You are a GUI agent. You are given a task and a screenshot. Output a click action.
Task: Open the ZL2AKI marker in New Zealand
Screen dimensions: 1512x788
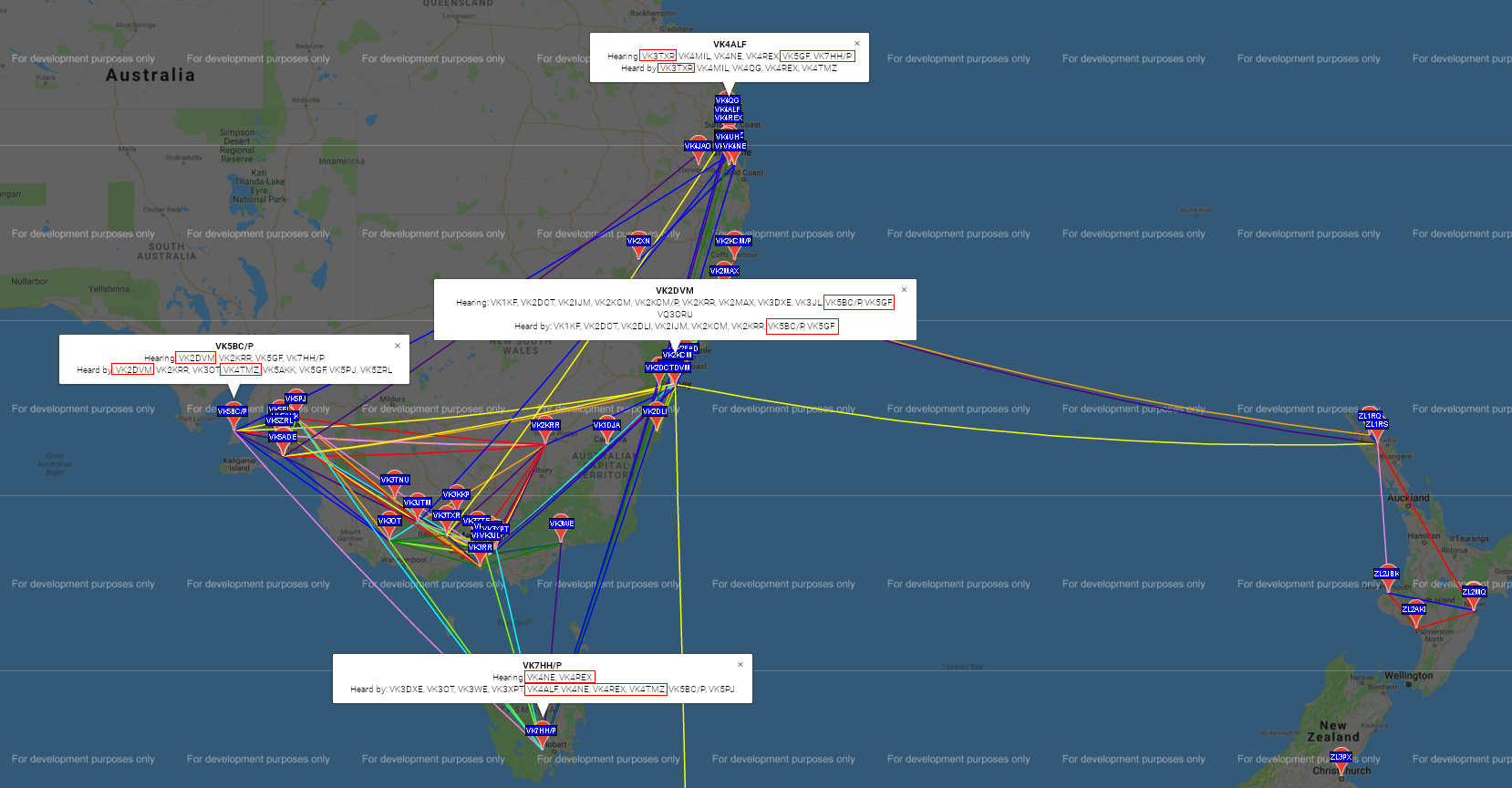click(1414, 610)
